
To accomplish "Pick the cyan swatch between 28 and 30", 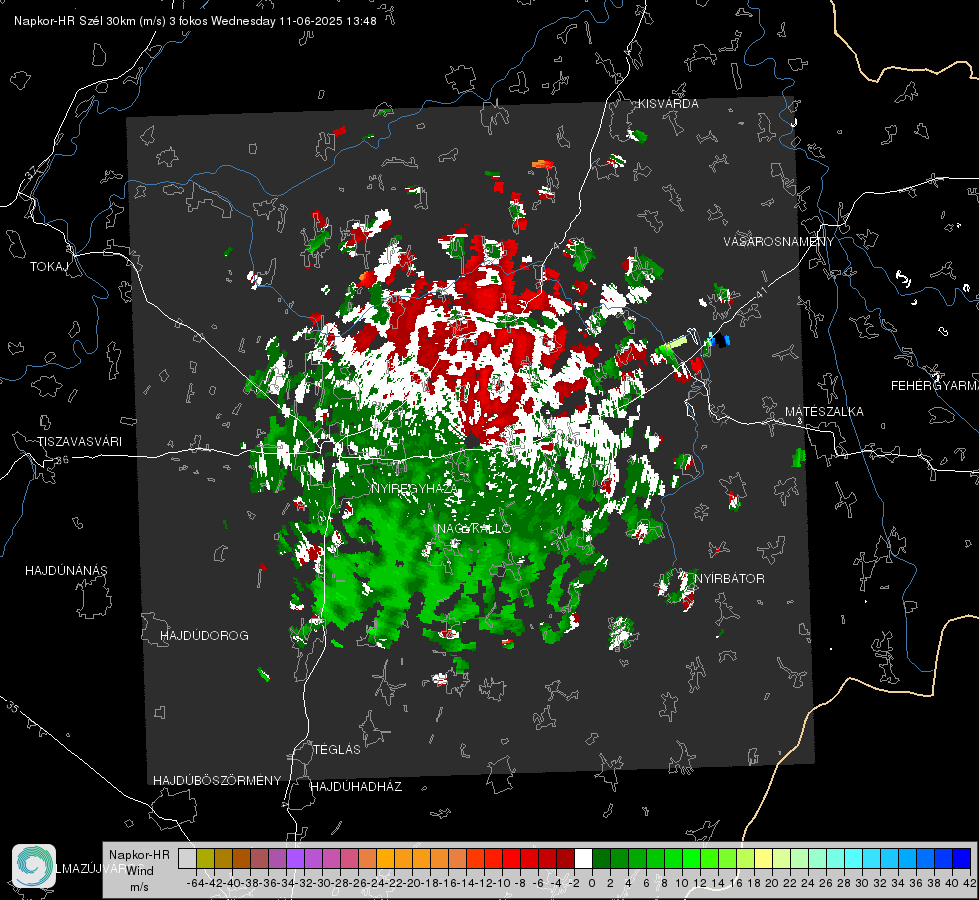I will tap(854, 859).
